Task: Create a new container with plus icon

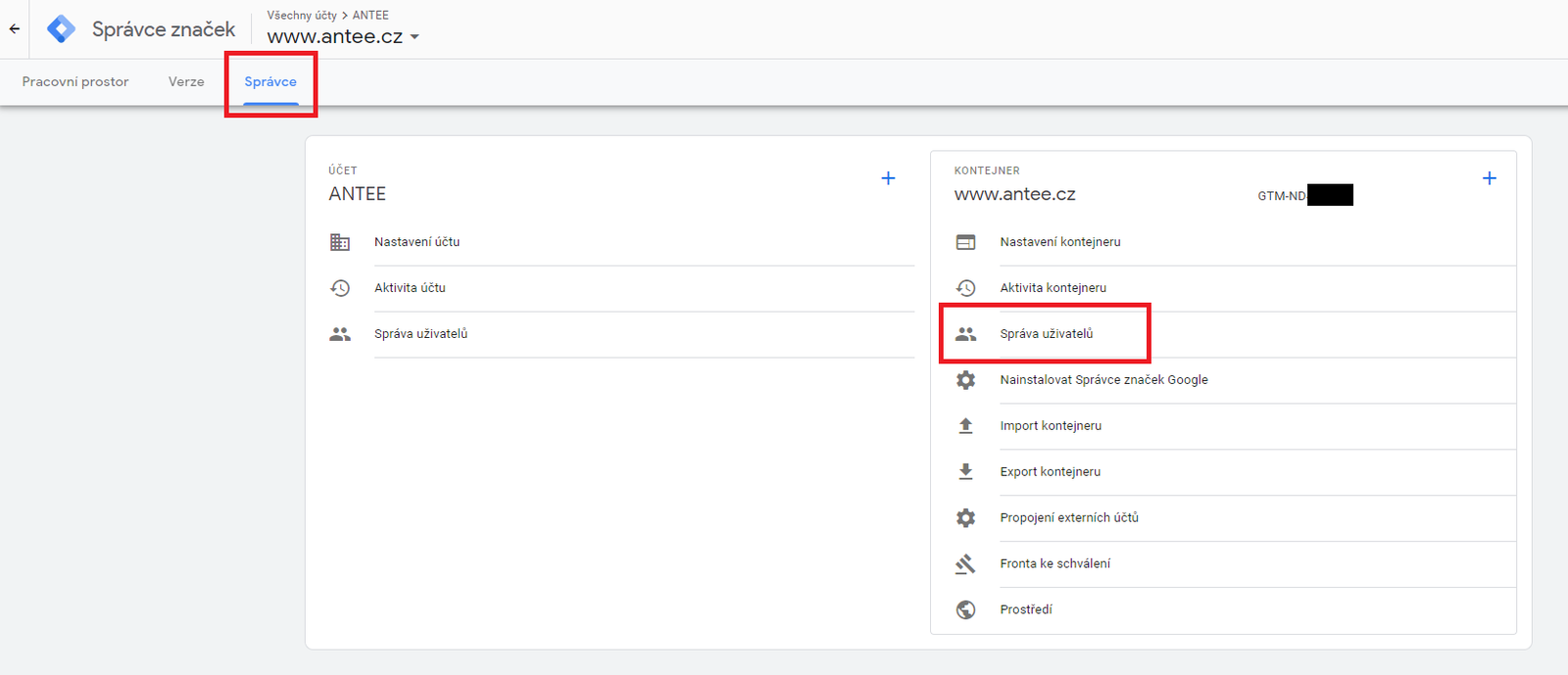Action: [x=1490, y=178]
